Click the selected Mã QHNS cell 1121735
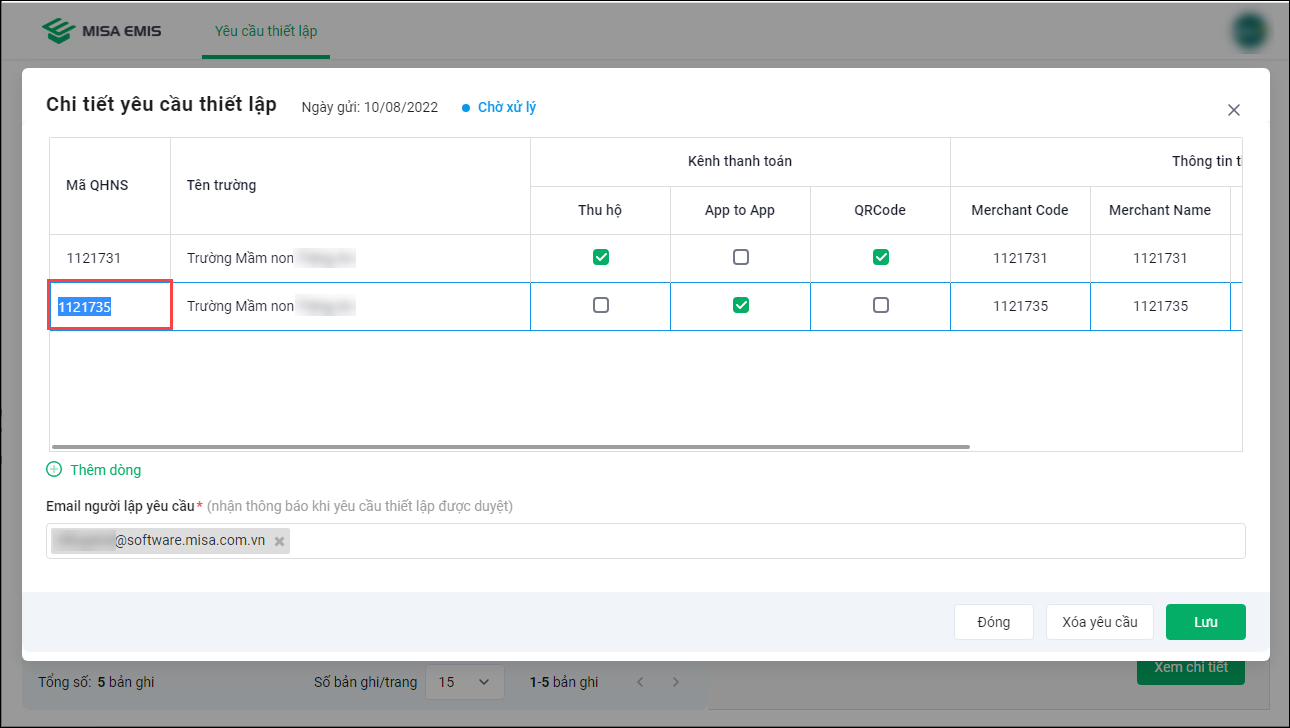 (111, 306)
